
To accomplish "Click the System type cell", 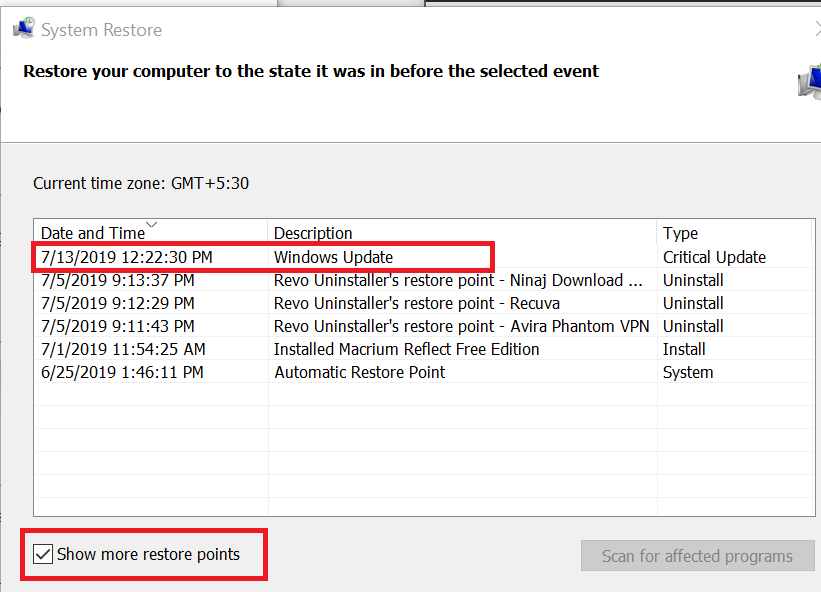I will [x=688, y=372].
